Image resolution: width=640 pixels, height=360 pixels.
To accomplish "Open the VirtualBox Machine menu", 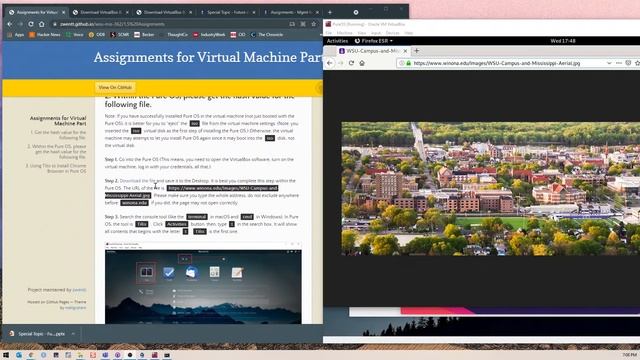I will [x=344, y=33].
